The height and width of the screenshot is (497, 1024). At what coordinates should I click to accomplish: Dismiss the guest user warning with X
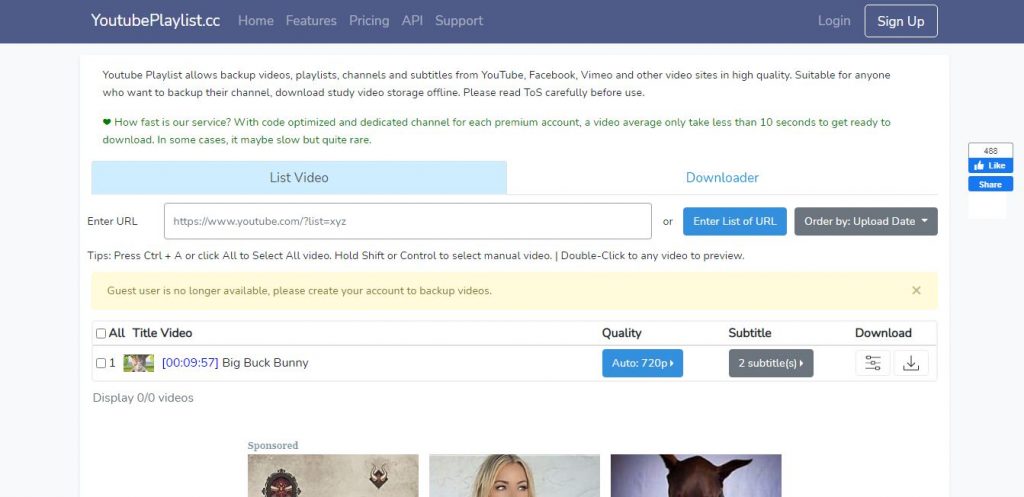916,290
